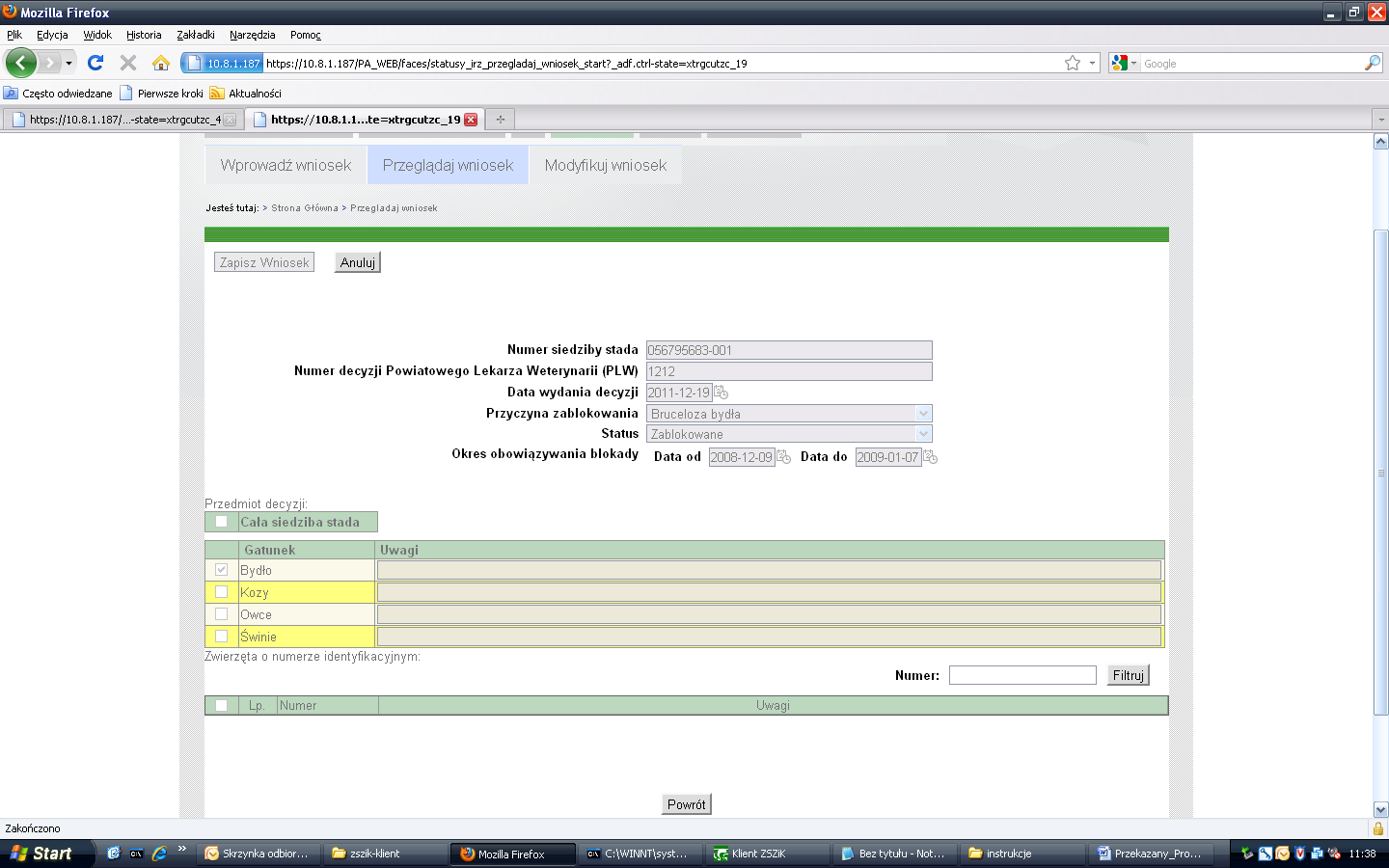Click the Powrót button
Image resolution: width=1389 pixels, height=868 pixels.
click(x=687, y=804)
